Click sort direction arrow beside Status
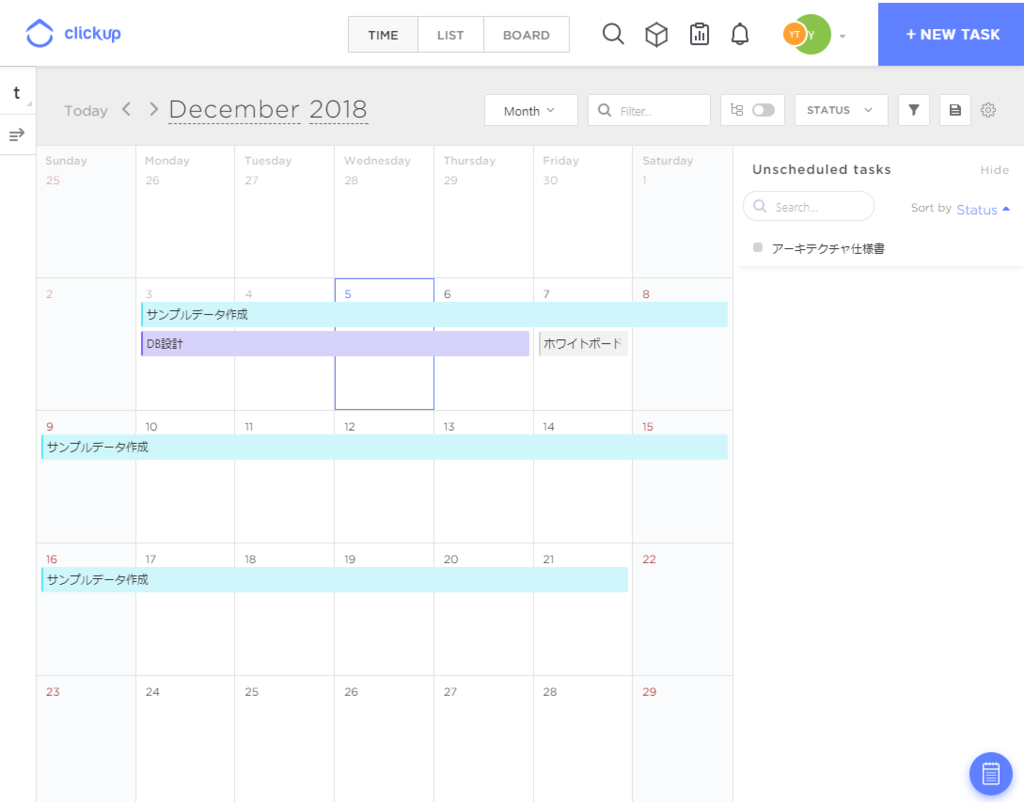Screen dimensions: 1024x802 [1006, 209]
